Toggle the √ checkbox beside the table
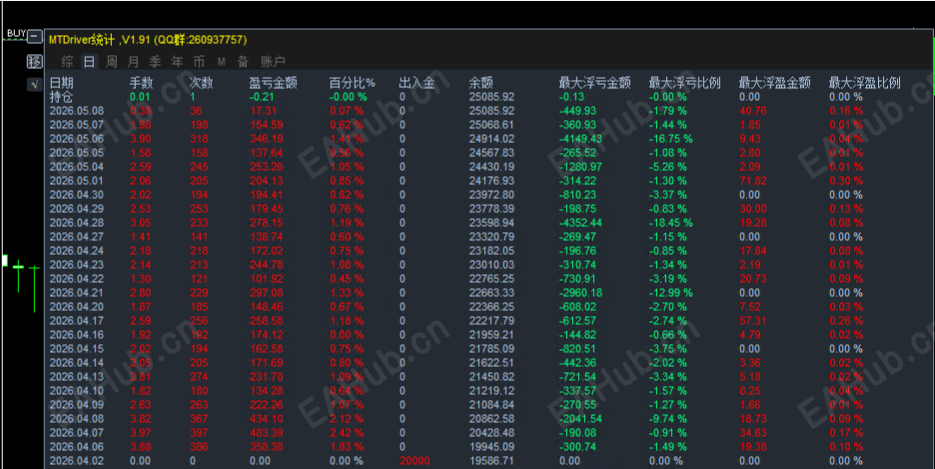This screenshot has width=935, height=469. click(35, 84)
